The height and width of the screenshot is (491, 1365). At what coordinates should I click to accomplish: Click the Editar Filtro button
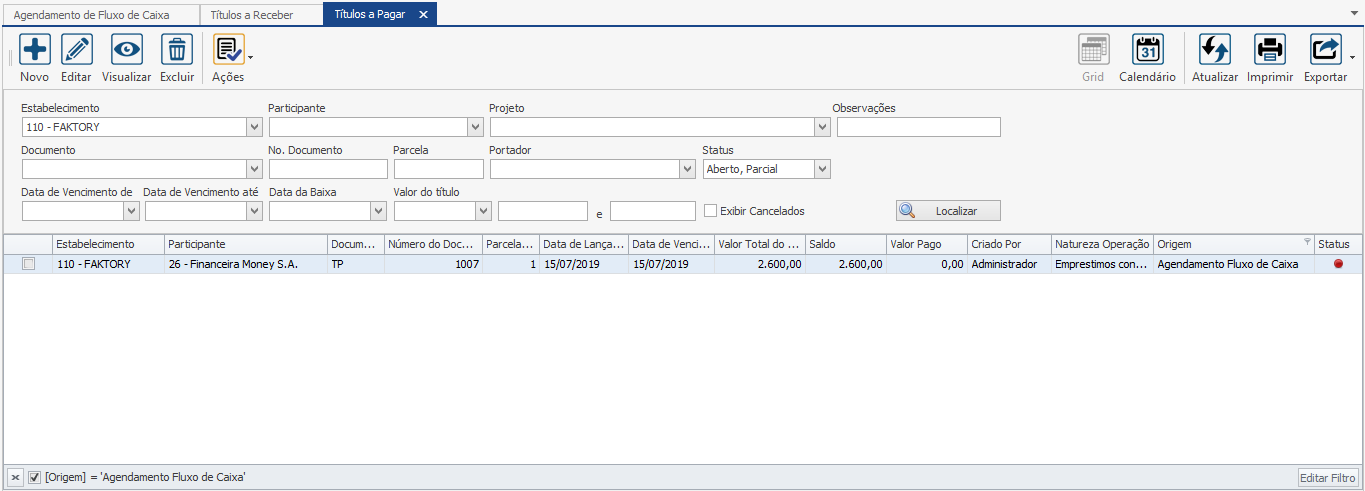tap(1328, 478)
